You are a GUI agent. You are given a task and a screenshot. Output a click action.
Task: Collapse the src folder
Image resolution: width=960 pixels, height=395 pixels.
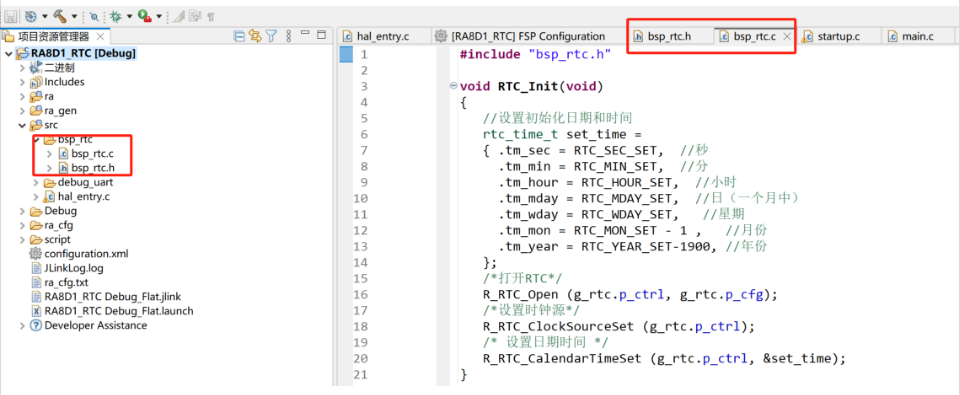point(23,126)
